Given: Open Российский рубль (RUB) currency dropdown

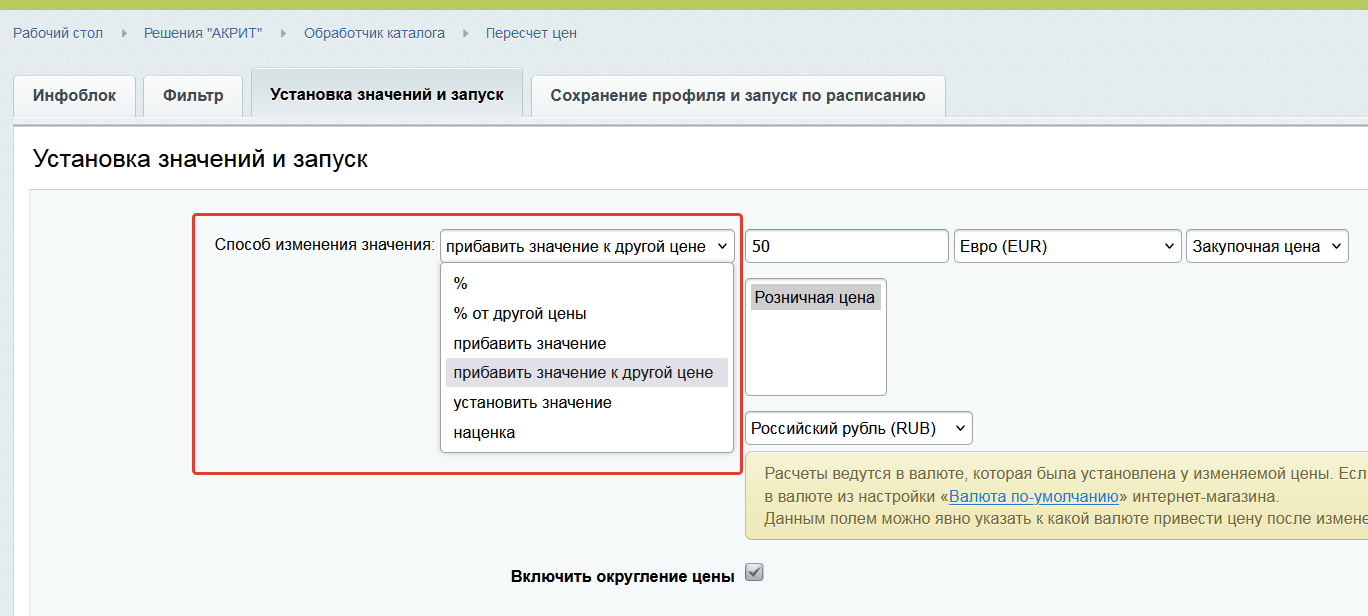Looking at the screenshot, I should (x=858, y=429).
